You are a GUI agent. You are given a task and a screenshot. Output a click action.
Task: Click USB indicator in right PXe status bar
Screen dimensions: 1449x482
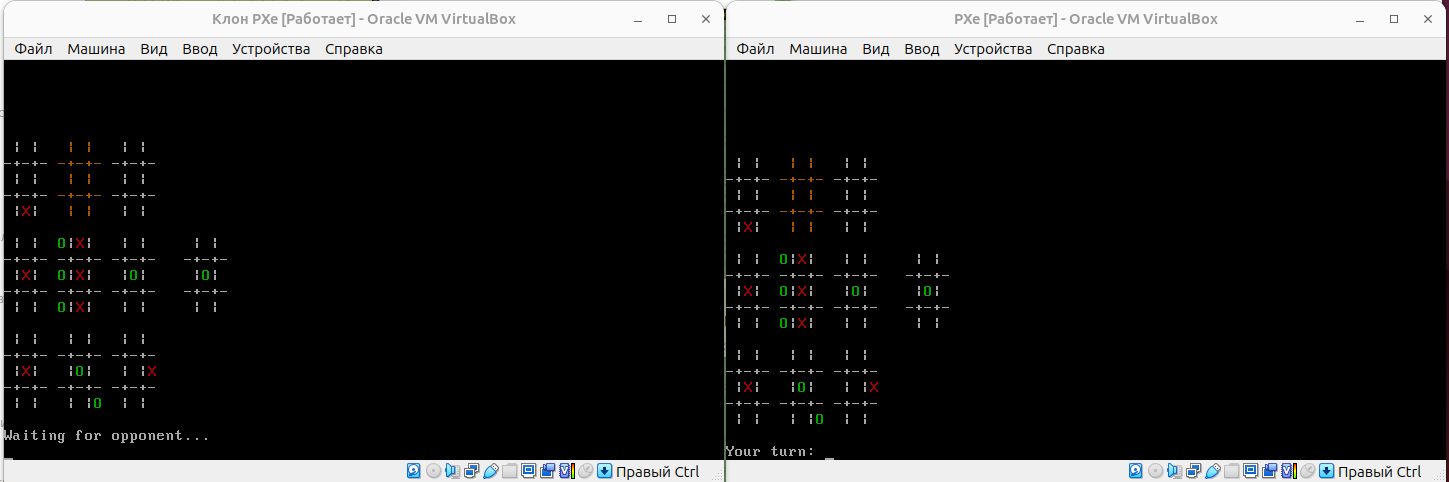1213,471
